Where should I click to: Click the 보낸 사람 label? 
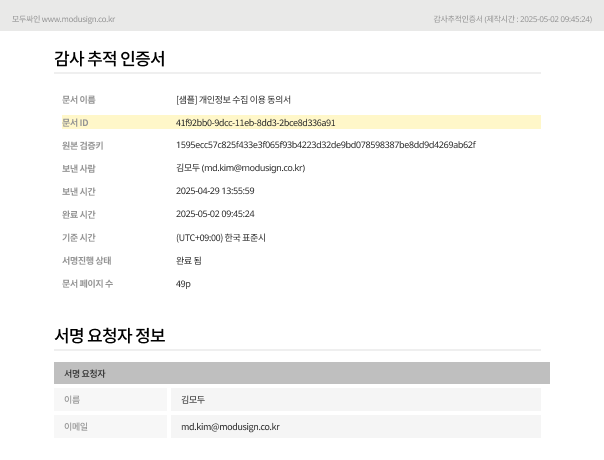tap(79, 169)
